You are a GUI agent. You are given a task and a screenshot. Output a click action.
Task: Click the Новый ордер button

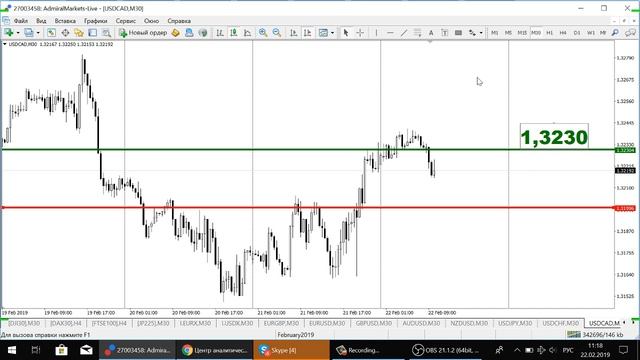click(143, 33)
